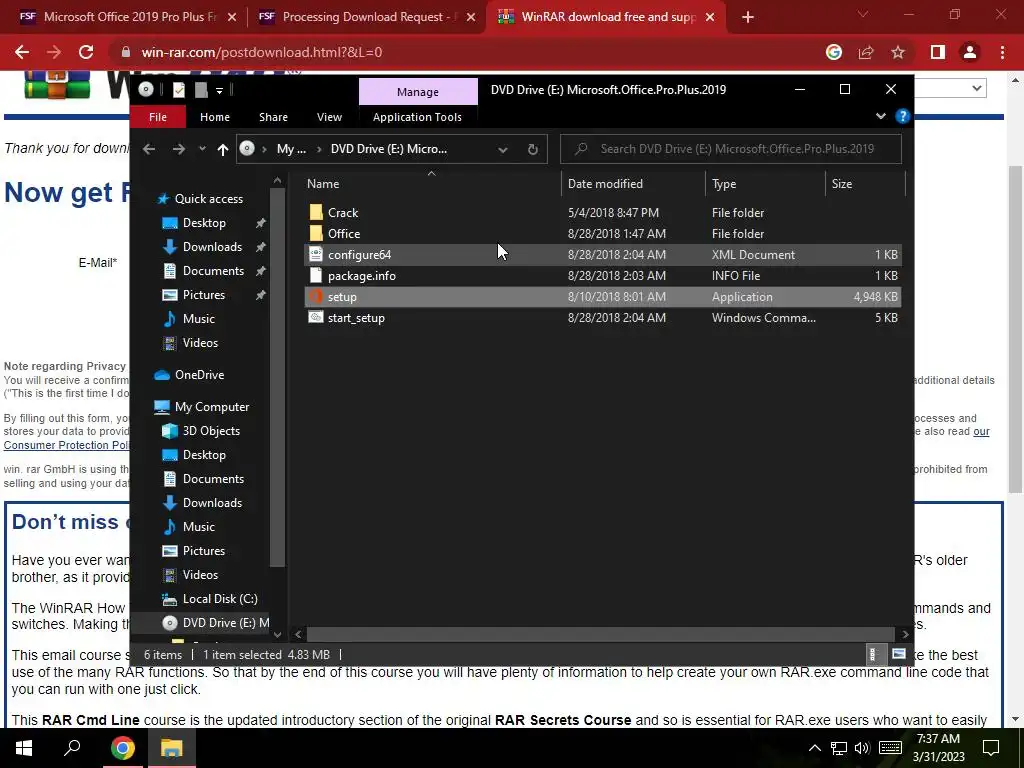Expand the File Explorer ribbon
This screenshot has width=1024, height=768.
880,116
